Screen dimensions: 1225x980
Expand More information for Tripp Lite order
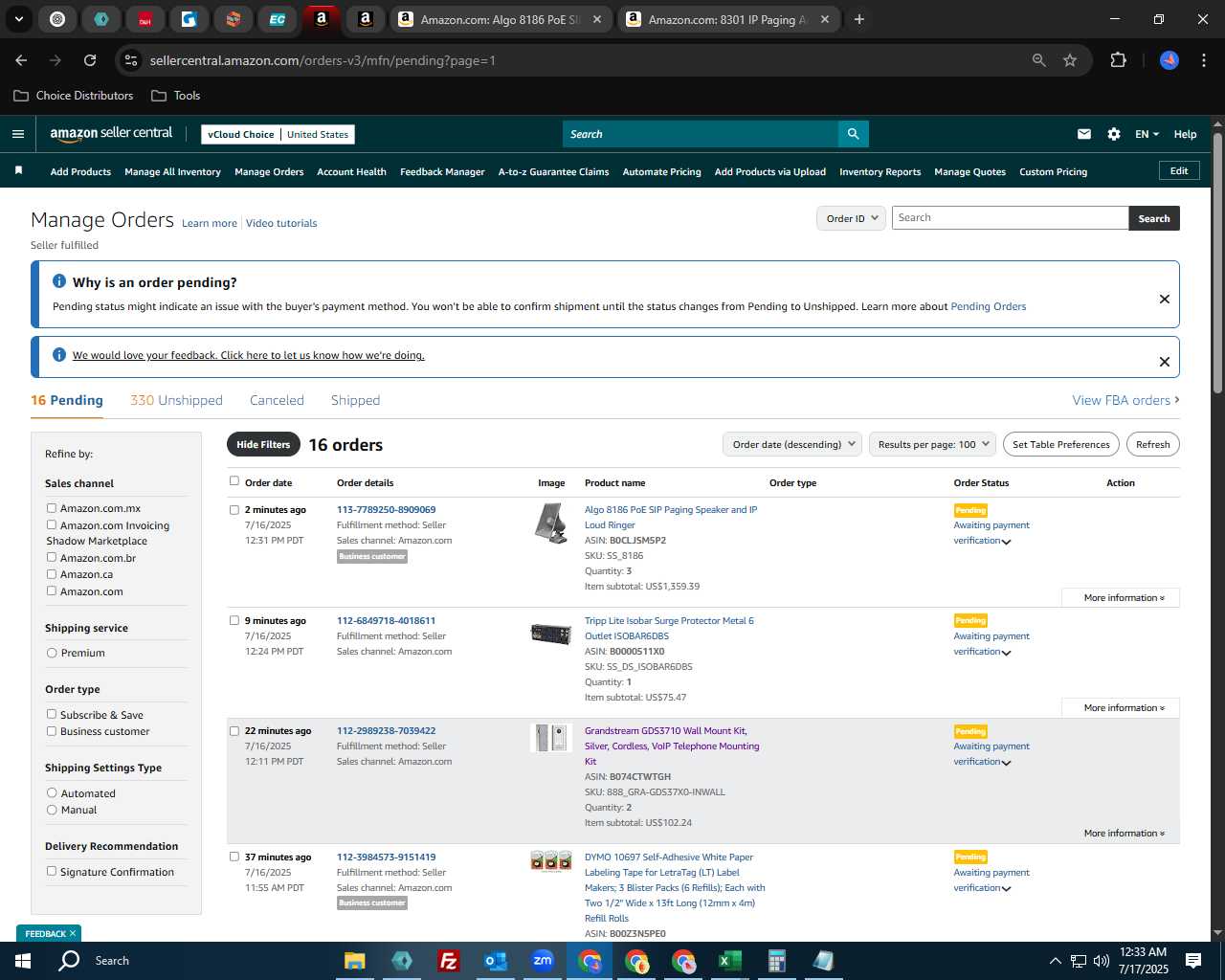pyautogui.click(x=1124, y=708)
